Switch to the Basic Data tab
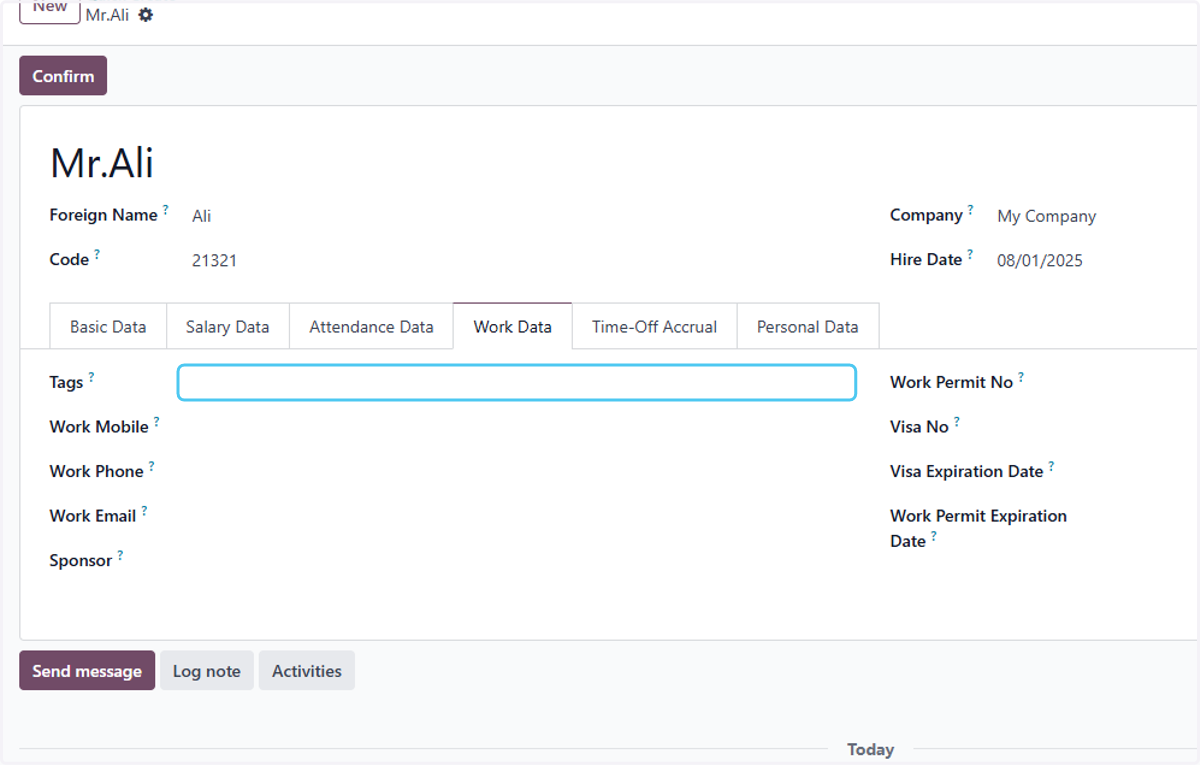This screenshot has height=765, width=1200. [x=108, y=326]
